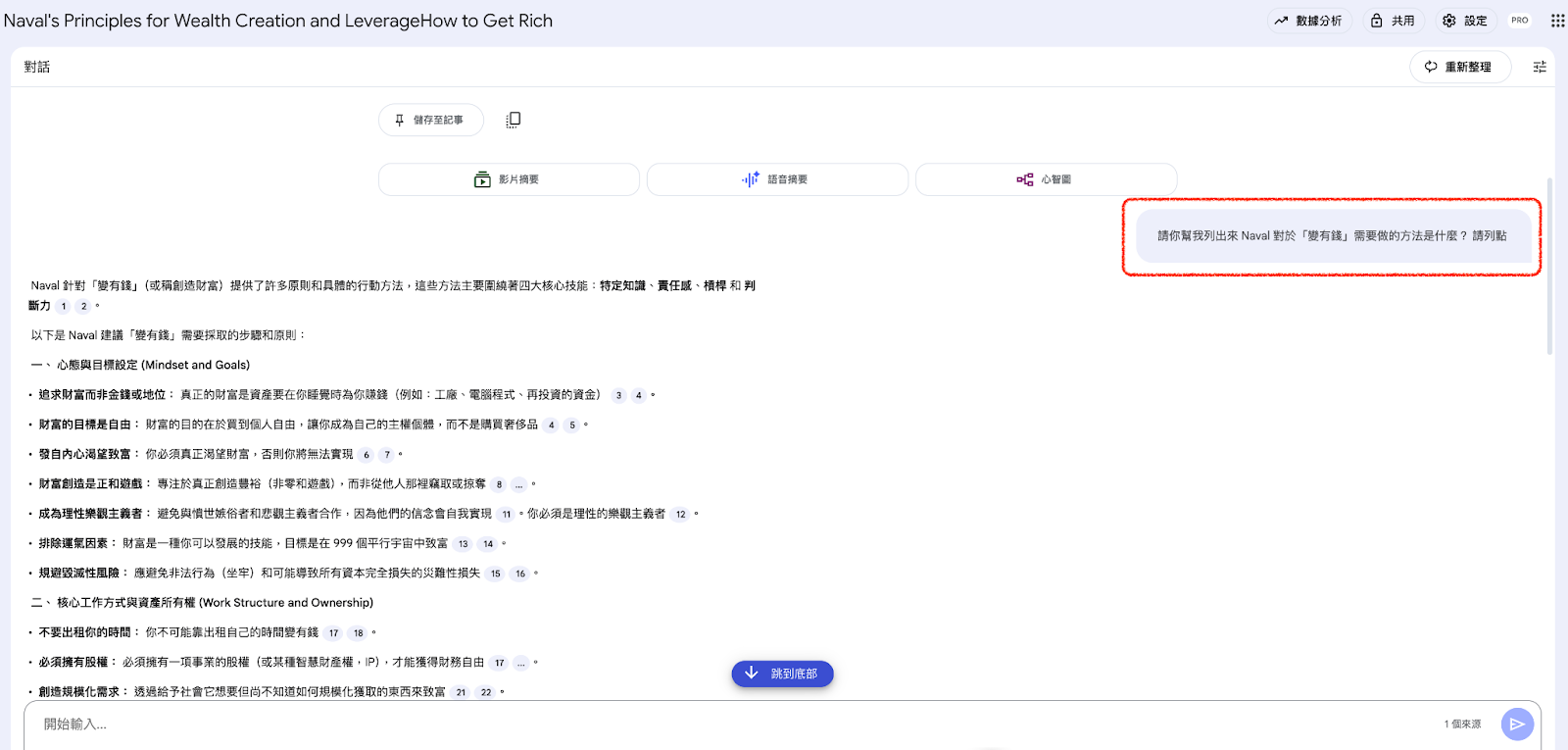Viewport: 1568px width, 750px height.
Task: Click the conversation vertical scrollbar
Action: tap(1549, 265)
